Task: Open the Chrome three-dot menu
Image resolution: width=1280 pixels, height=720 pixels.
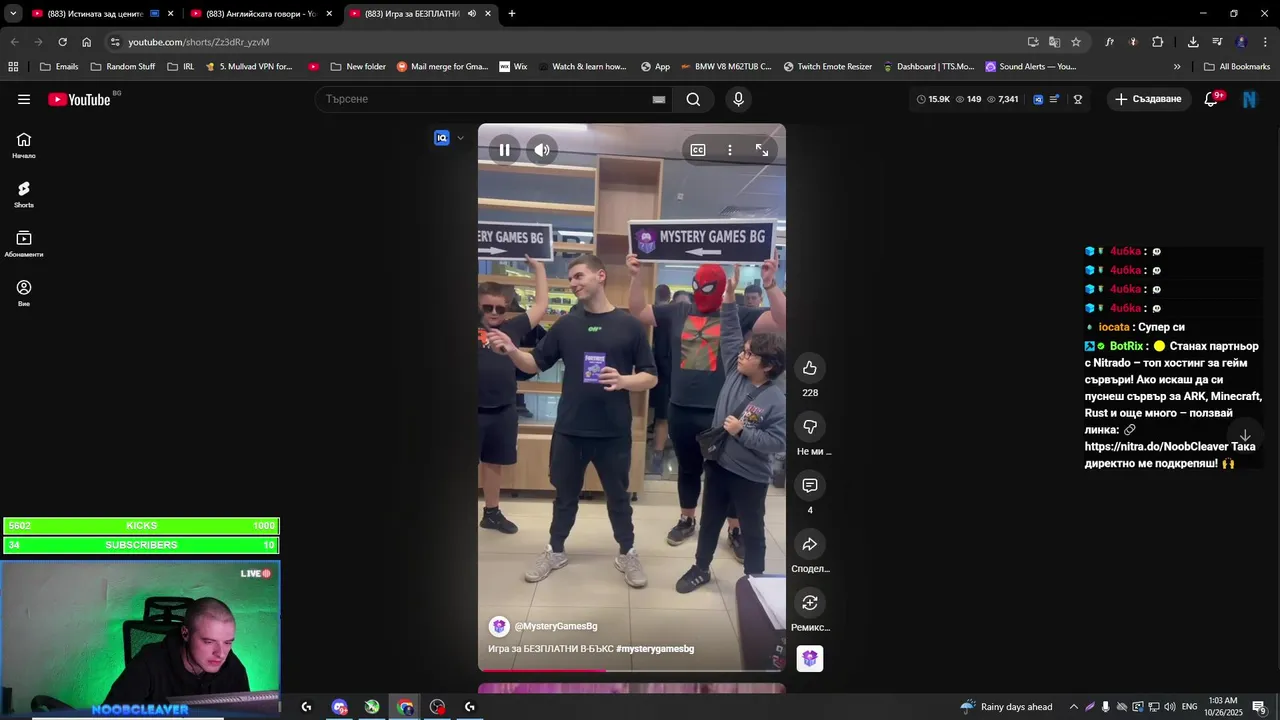Action: [x=1266, y=42]
